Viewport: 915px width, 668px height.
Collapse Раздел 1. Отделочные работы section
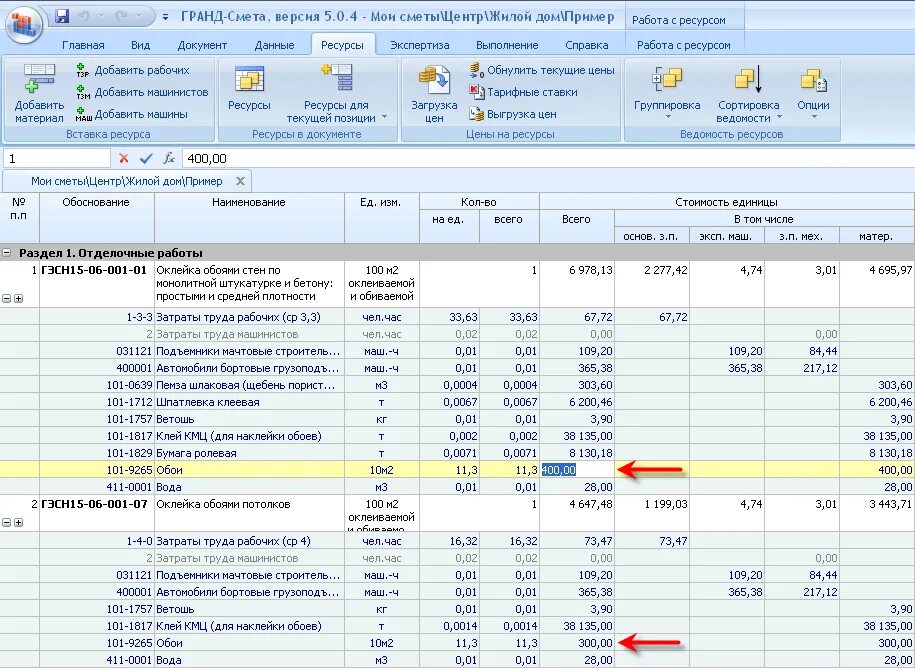click(x=7, y=253)
